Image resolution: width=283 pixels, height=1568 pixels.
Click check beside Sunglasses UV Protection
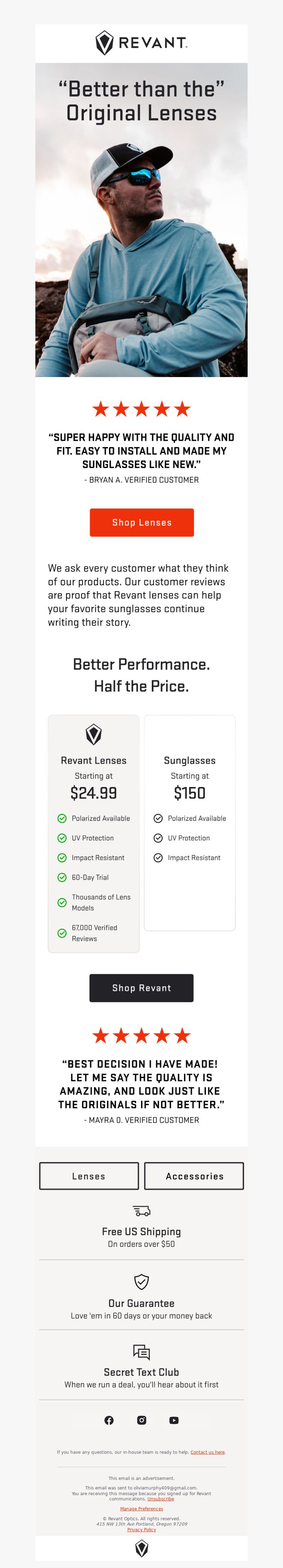(158, 838)
